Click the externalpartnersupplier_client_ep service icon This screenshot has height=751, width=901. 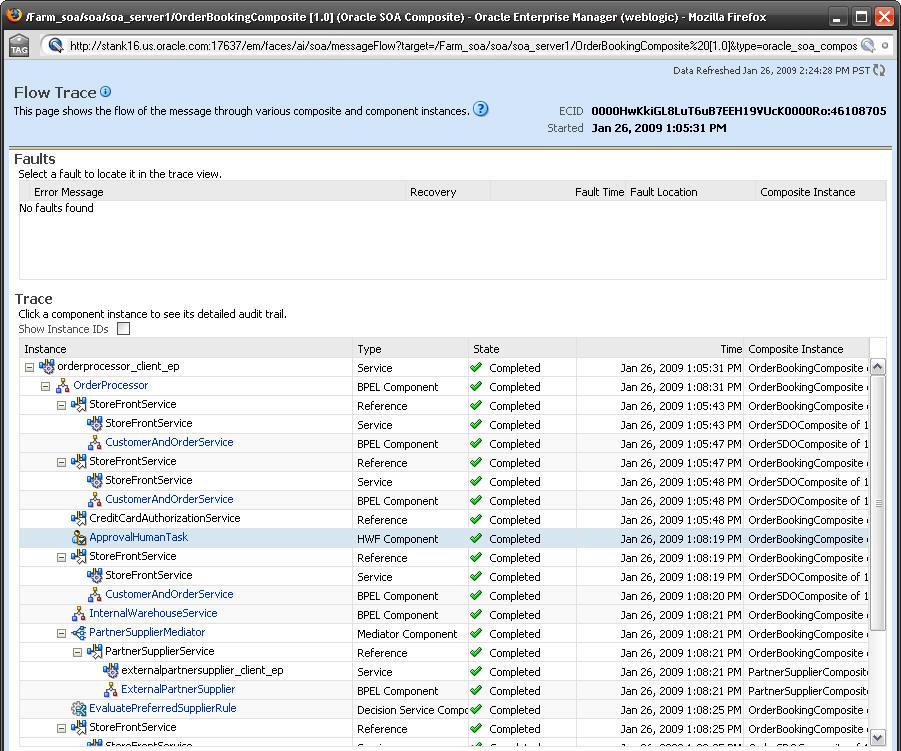(x=110, y=671)
